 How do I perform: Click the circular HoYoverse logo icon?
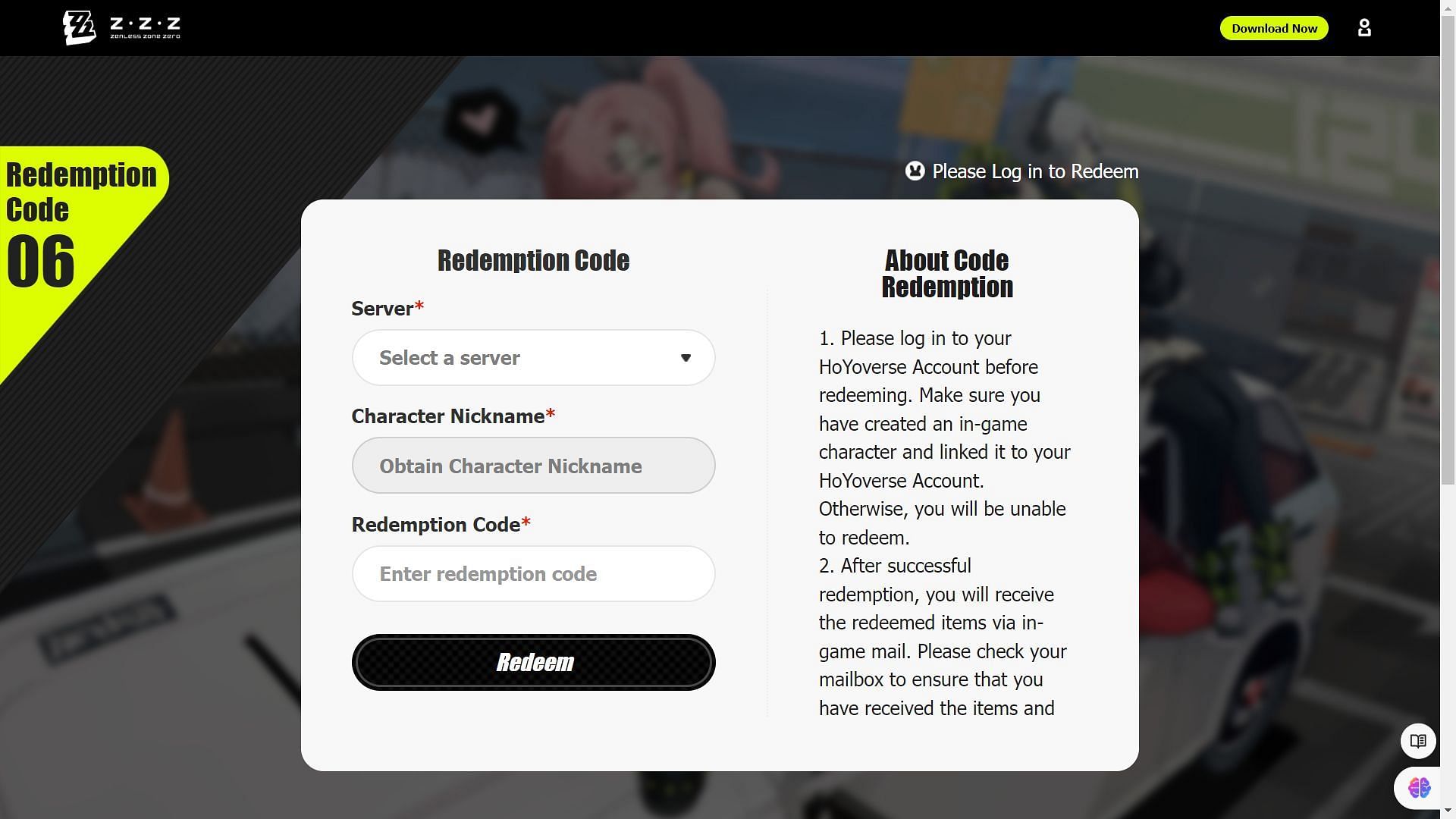click(x=914, y=171)
